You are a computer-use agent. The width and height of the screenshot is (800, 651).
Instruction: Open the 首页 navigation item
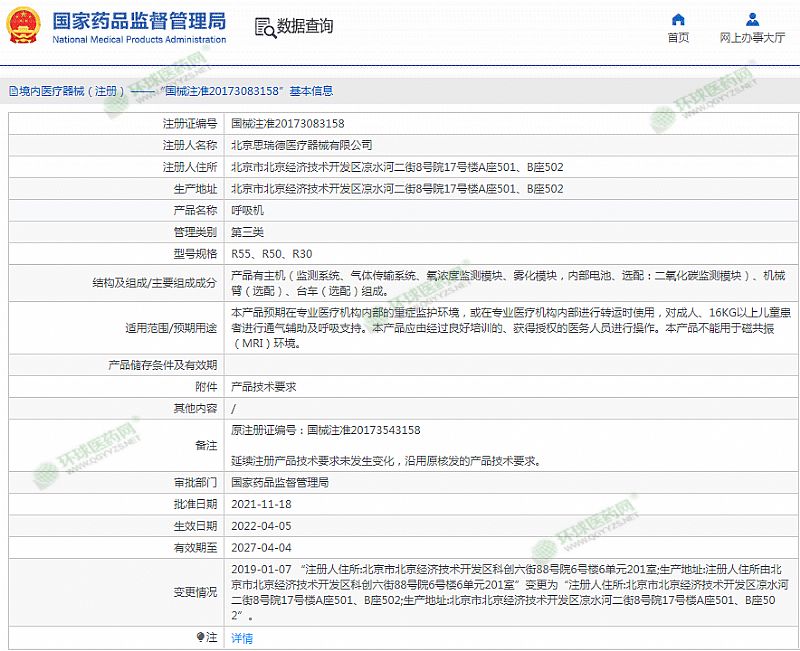click(x=678, y=38)
